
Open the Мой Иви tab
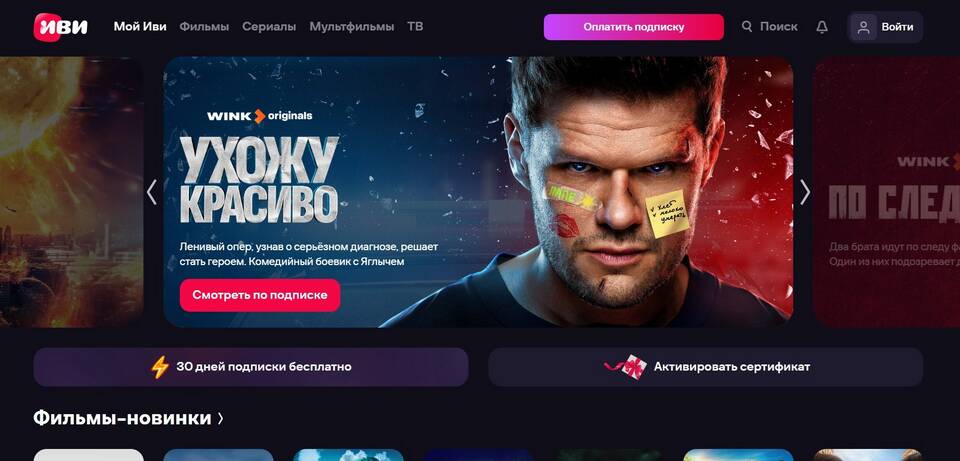(x=140, y=27)
